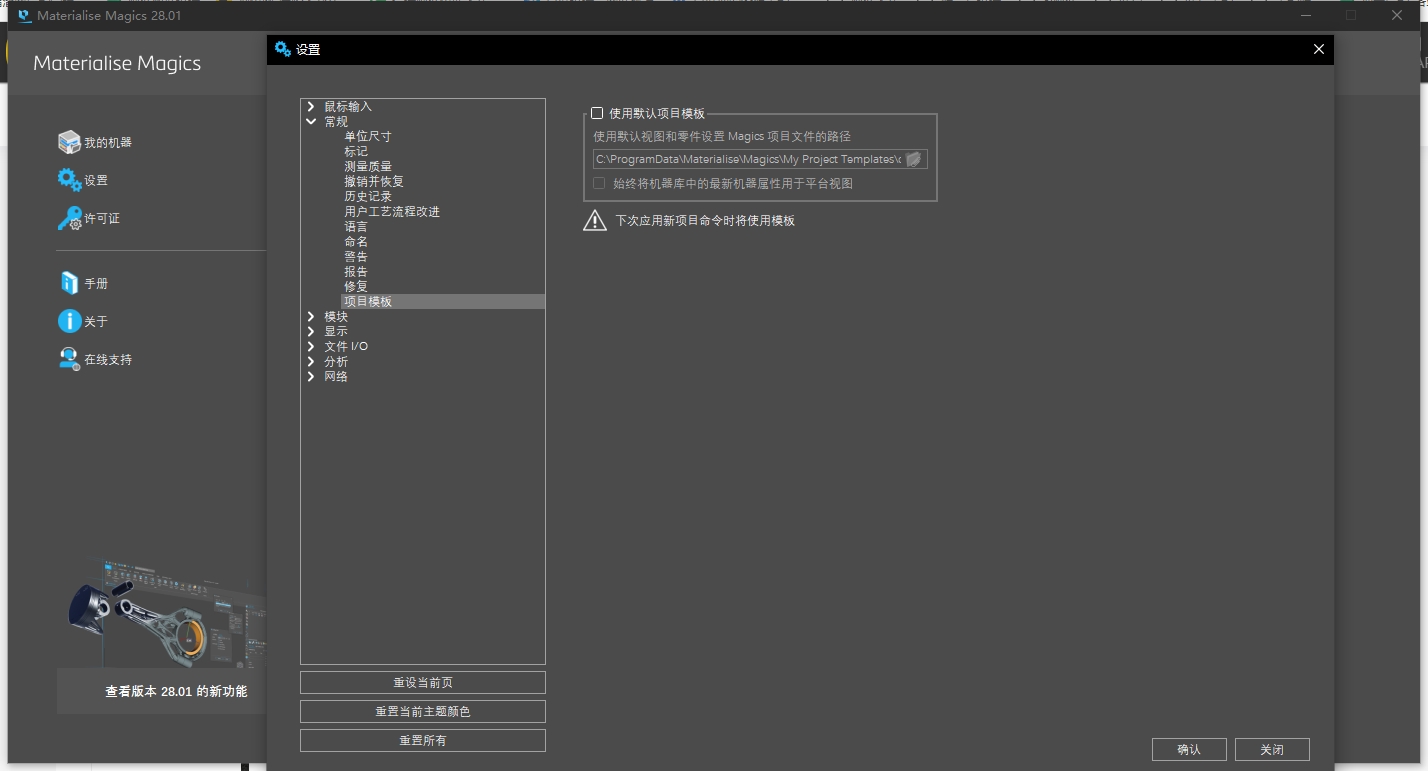Click the project template path input field

tap(745, 158)
